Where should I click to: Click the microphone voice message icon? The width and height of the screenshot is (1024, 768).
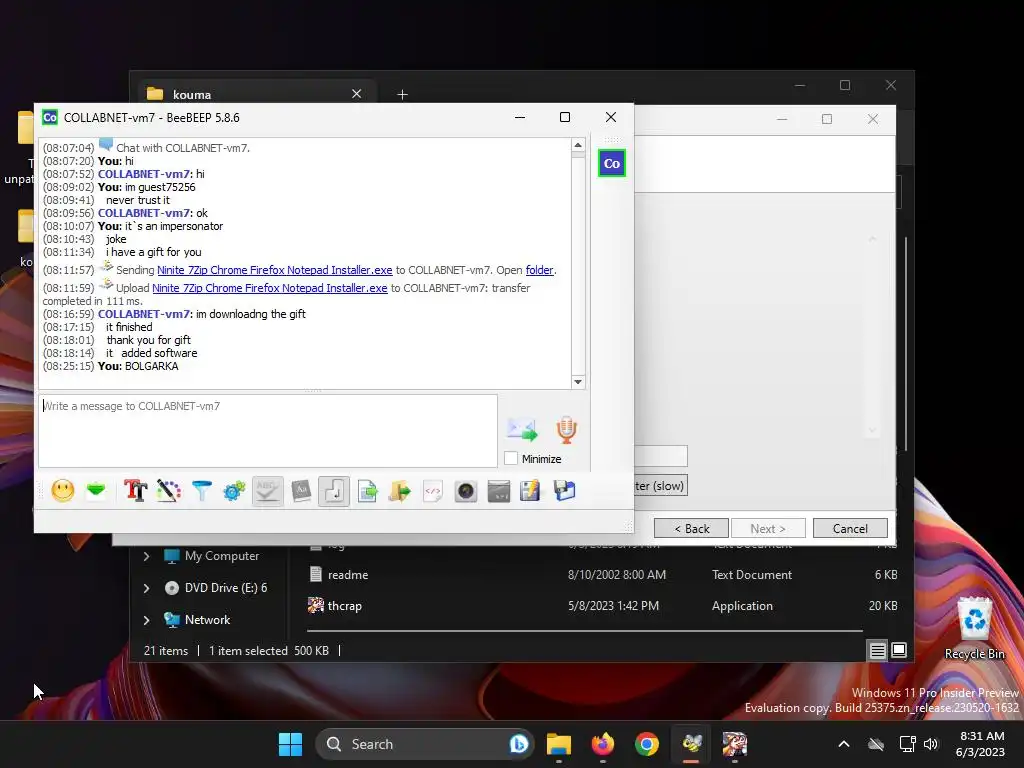[566, 429]
